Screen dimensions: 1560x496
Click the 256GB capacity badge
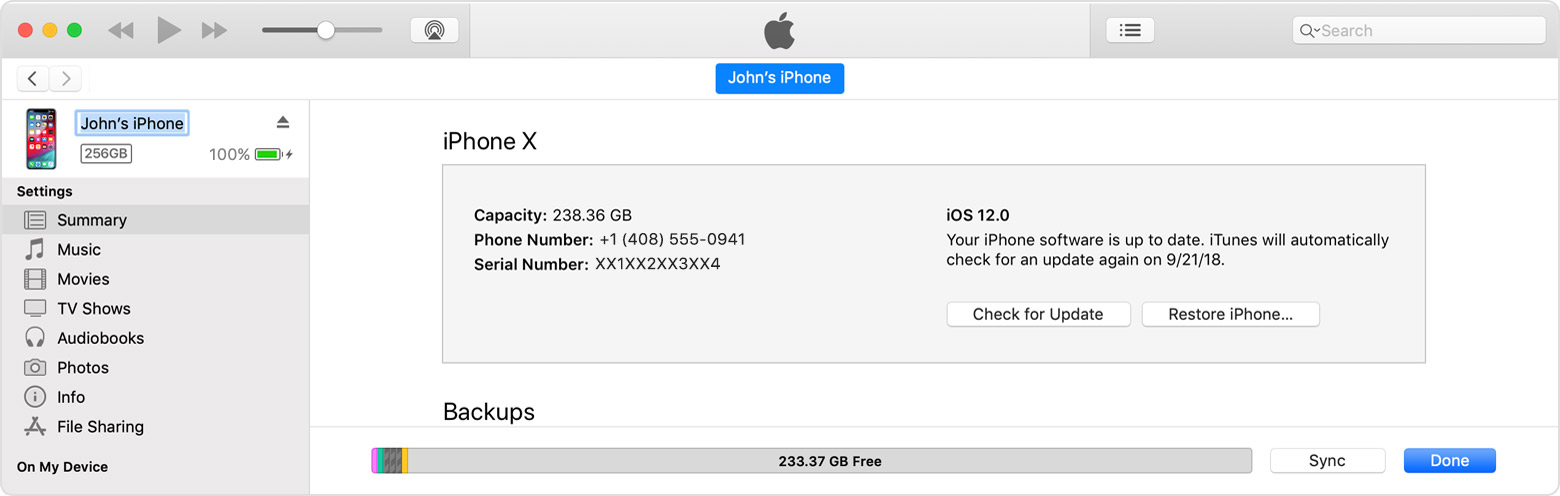[106, 153]
